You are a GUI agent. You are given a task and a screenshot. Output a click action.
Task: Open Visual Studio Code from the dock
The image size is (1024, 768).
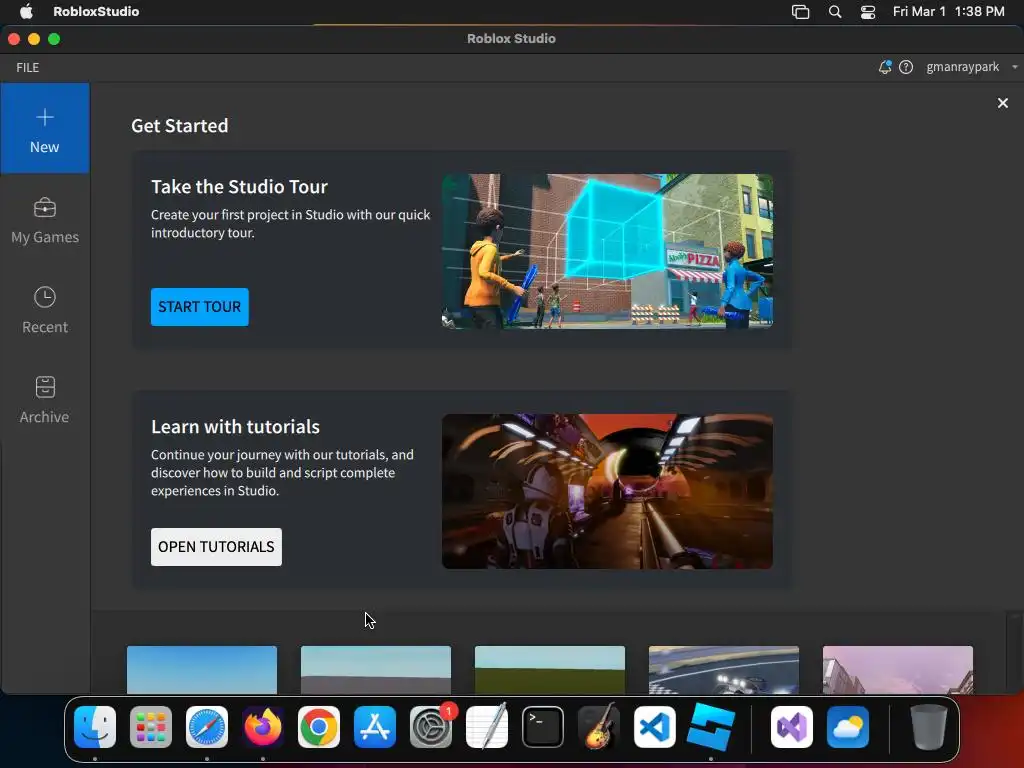(655, 727)
